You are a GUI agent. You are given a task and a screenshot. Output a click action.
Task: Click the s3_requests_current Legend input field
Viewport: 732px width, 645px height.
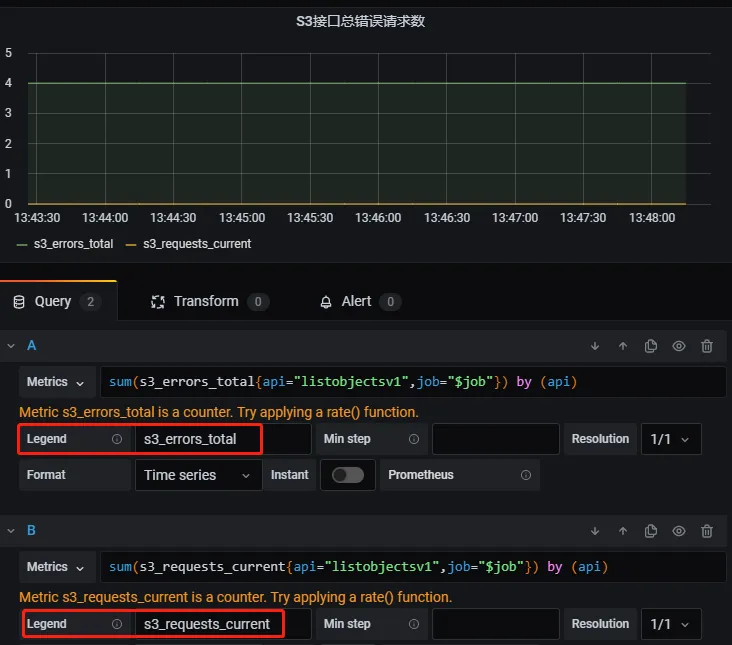(208, 624)
